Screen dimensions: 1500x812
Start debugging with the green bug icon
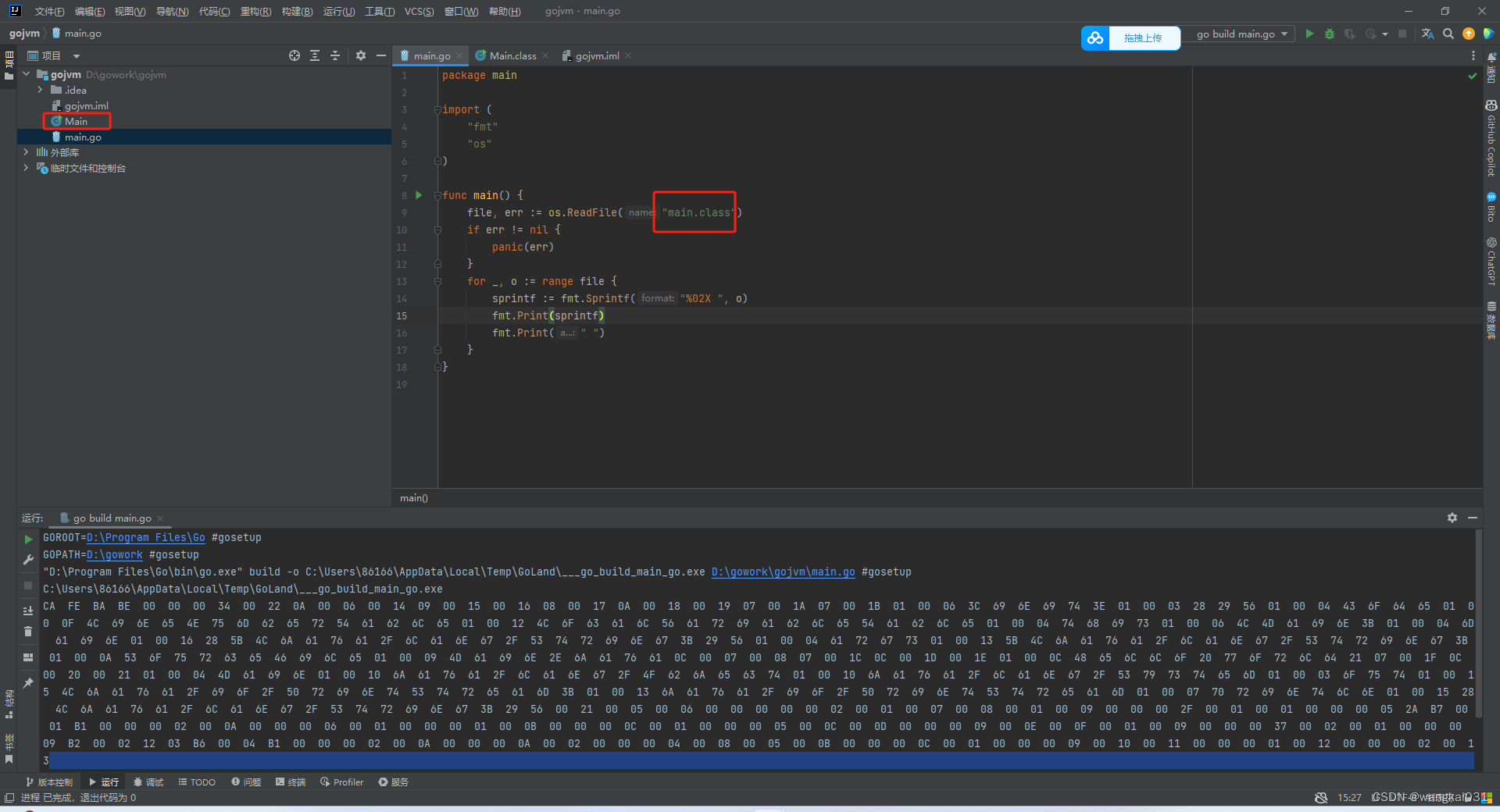point(1330,34)
